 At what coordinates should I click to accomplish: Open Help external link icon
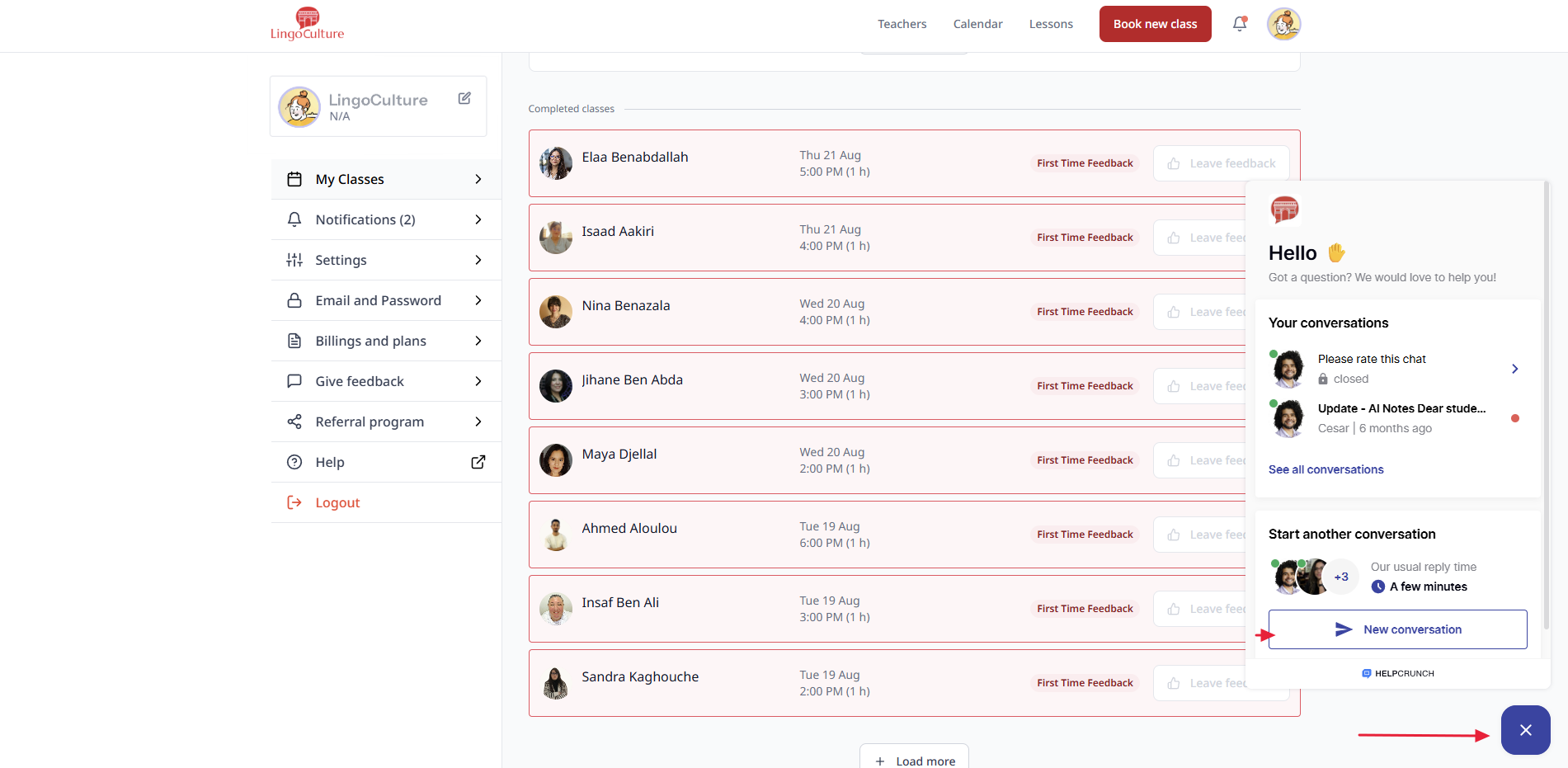(x=478, y=462)
